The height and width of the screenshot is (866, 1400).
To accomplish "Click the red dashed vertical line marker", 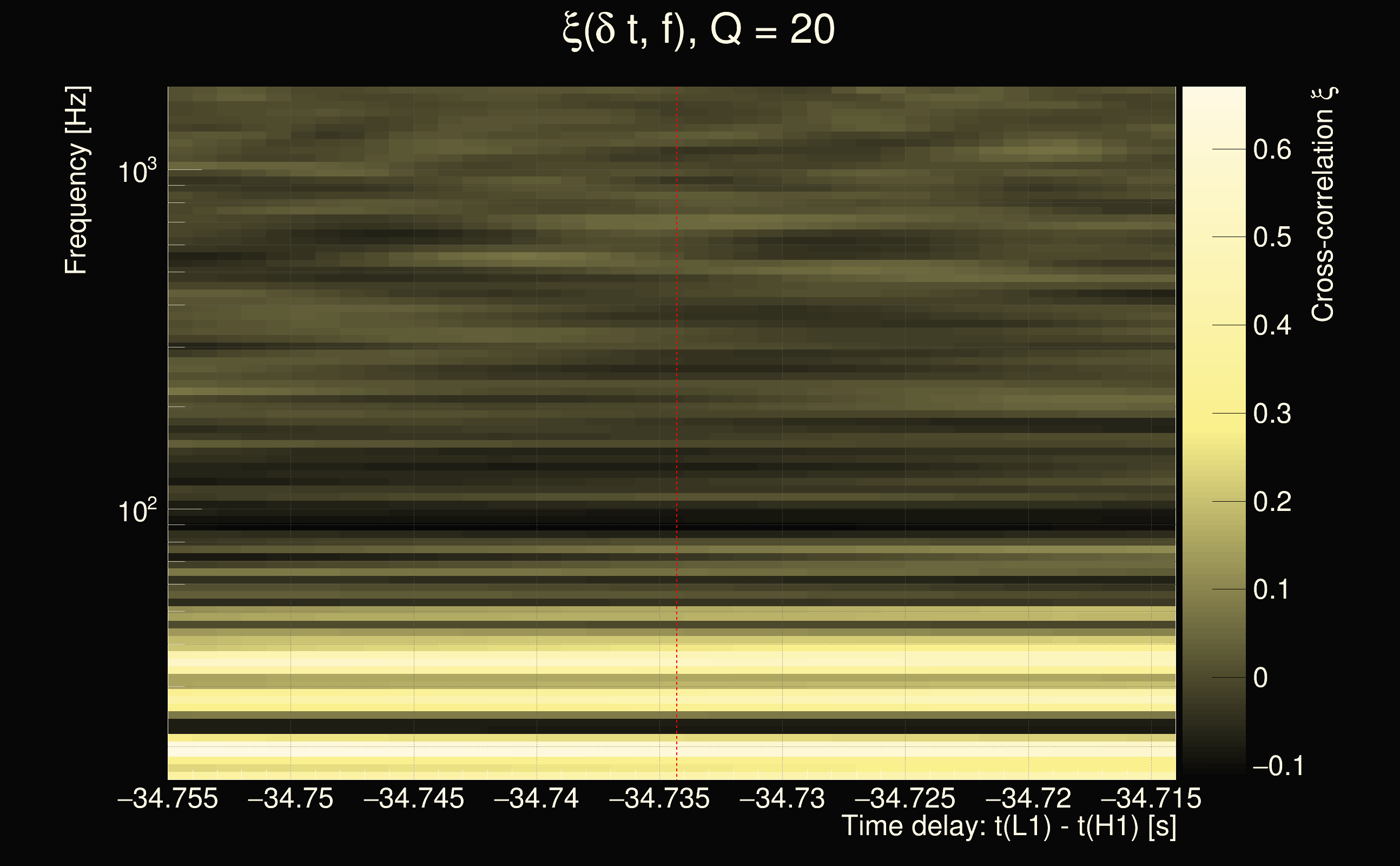I will click(677, 401).
